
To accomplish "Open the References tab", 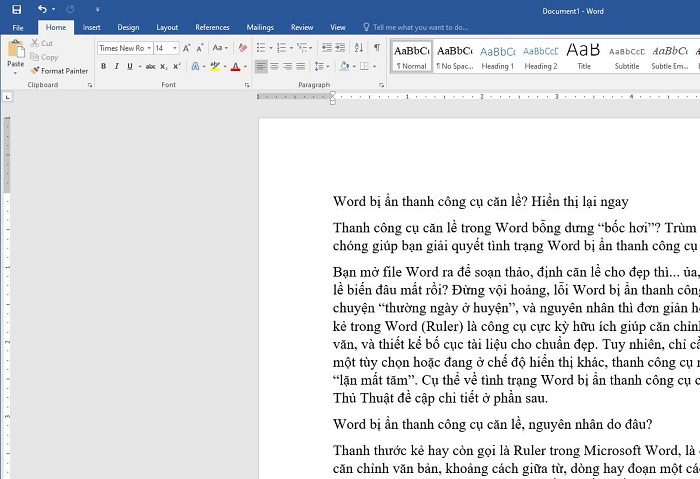I will coord(212,27).
